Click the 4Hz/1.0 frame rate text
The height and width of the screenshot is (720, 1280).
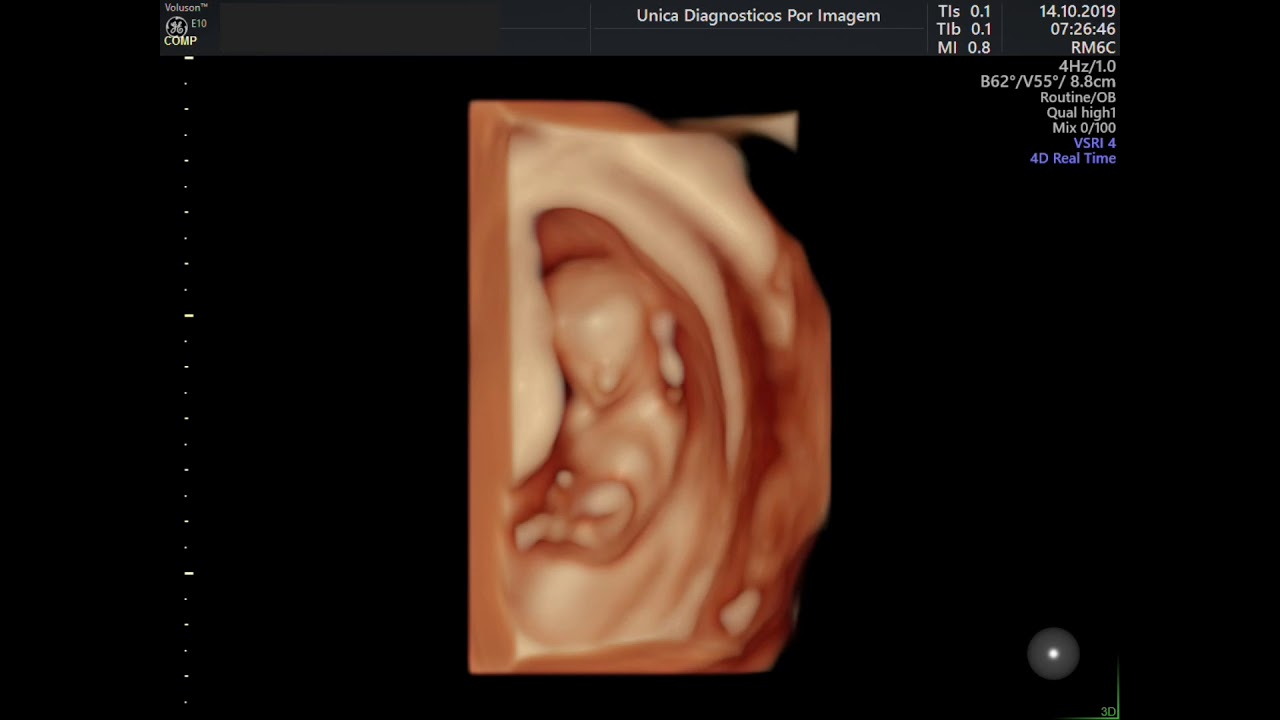point(1087,66)
